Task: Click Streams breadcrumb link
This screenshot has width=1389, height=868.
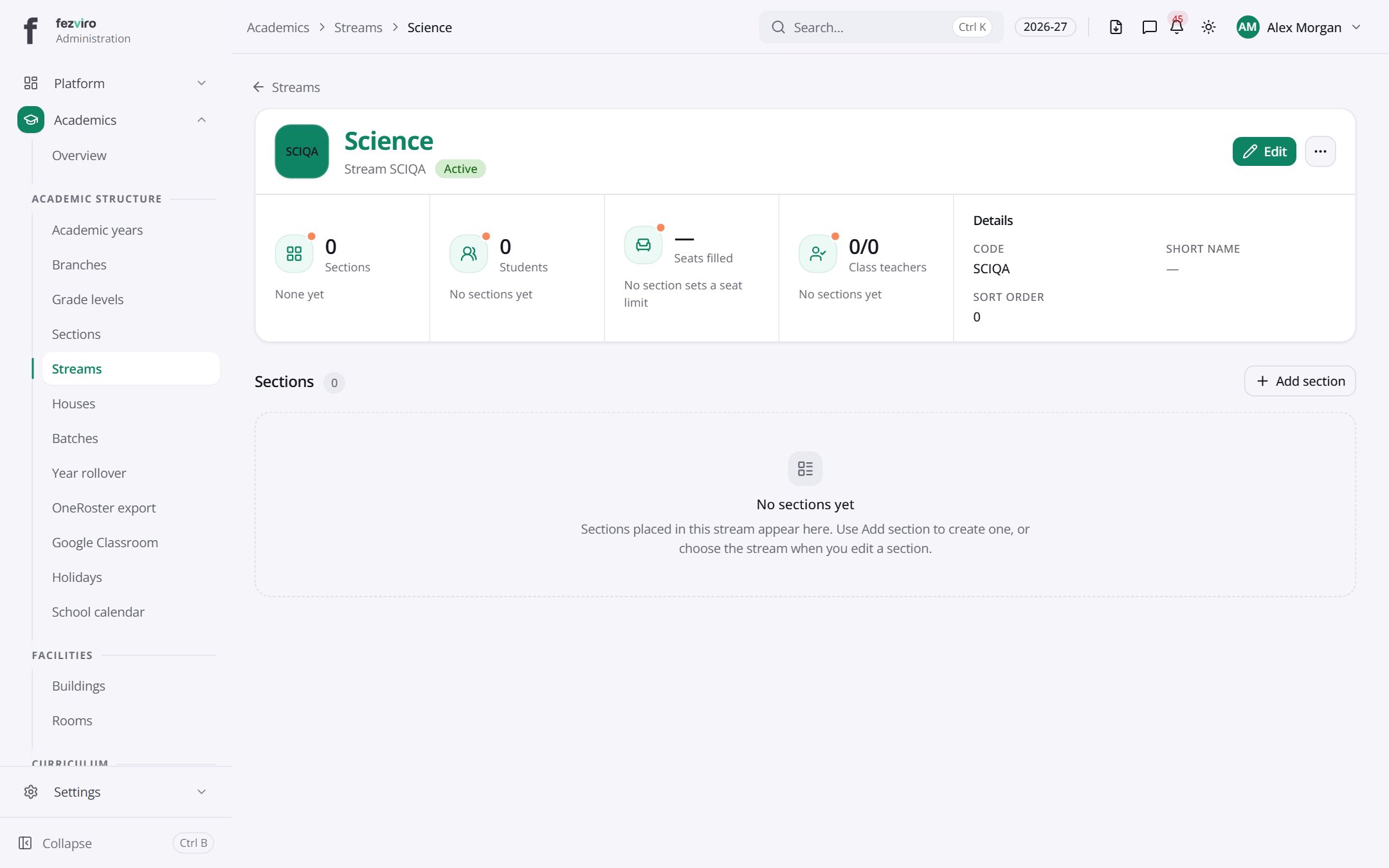Action: (x=358, y=27)
